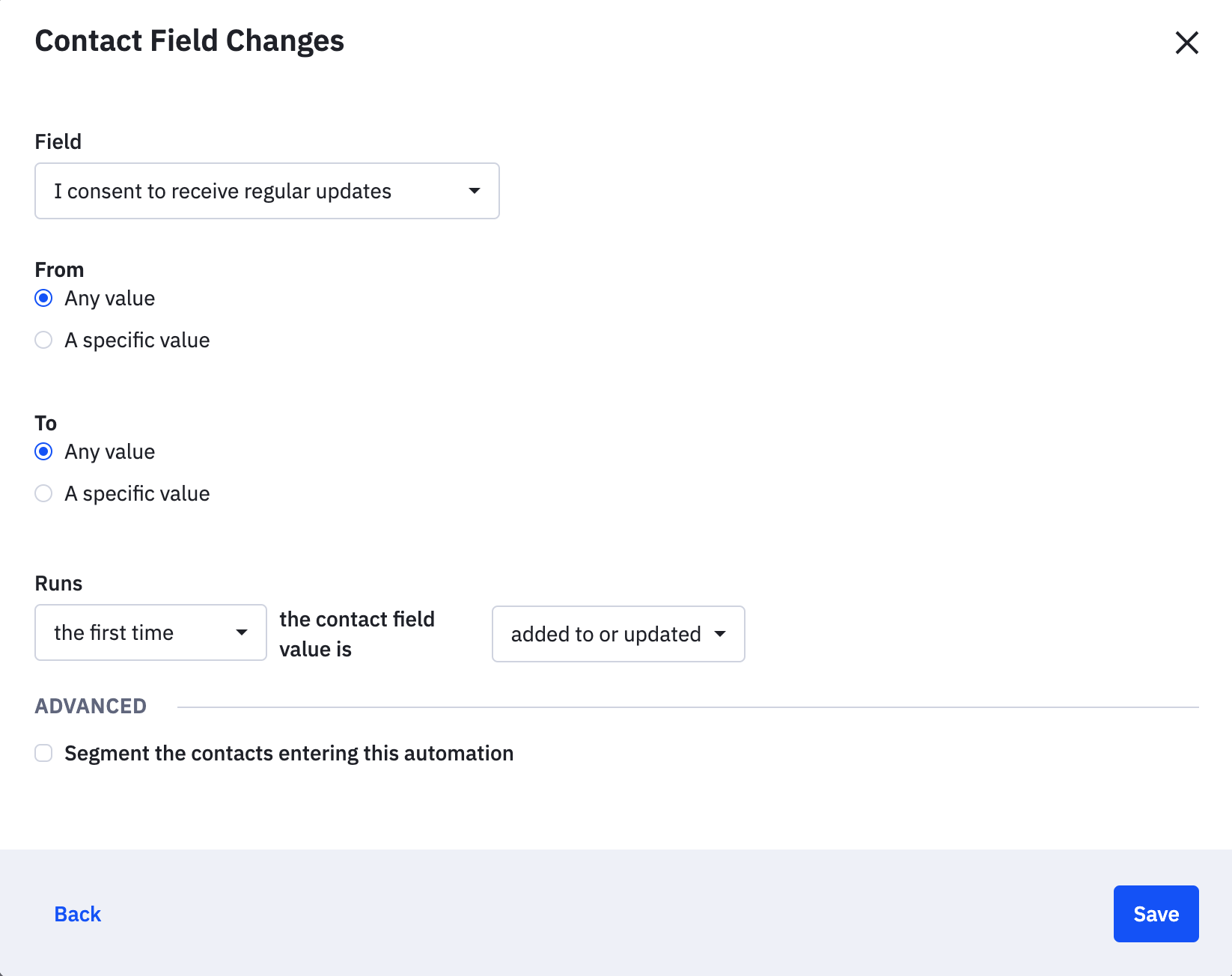1232x976 pixels.
Task: Select 'Any value' radio under To
Action: 43,451
